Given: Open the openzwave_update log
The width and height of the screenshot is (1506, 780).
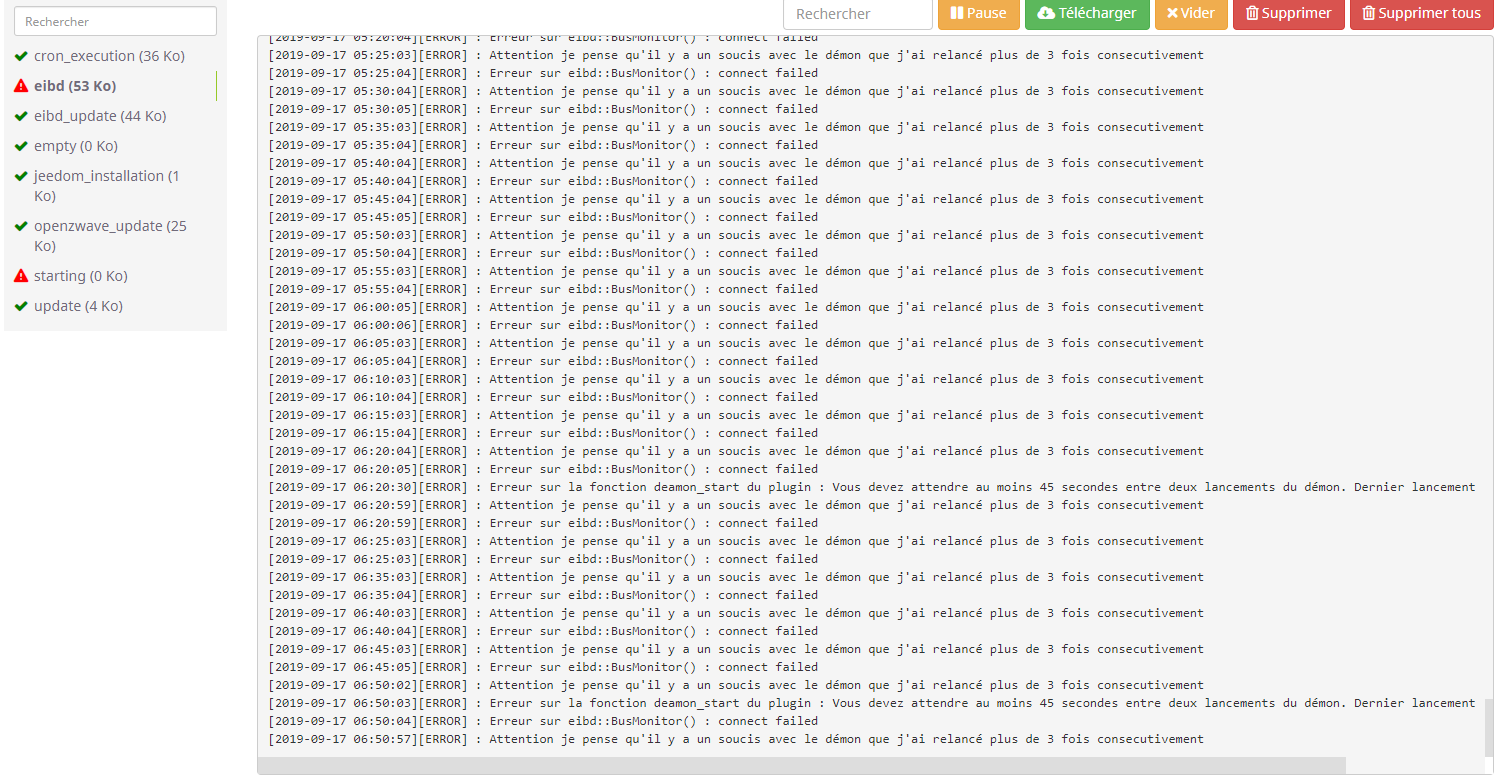Looking at the screenshot, I should coord(110,236).
